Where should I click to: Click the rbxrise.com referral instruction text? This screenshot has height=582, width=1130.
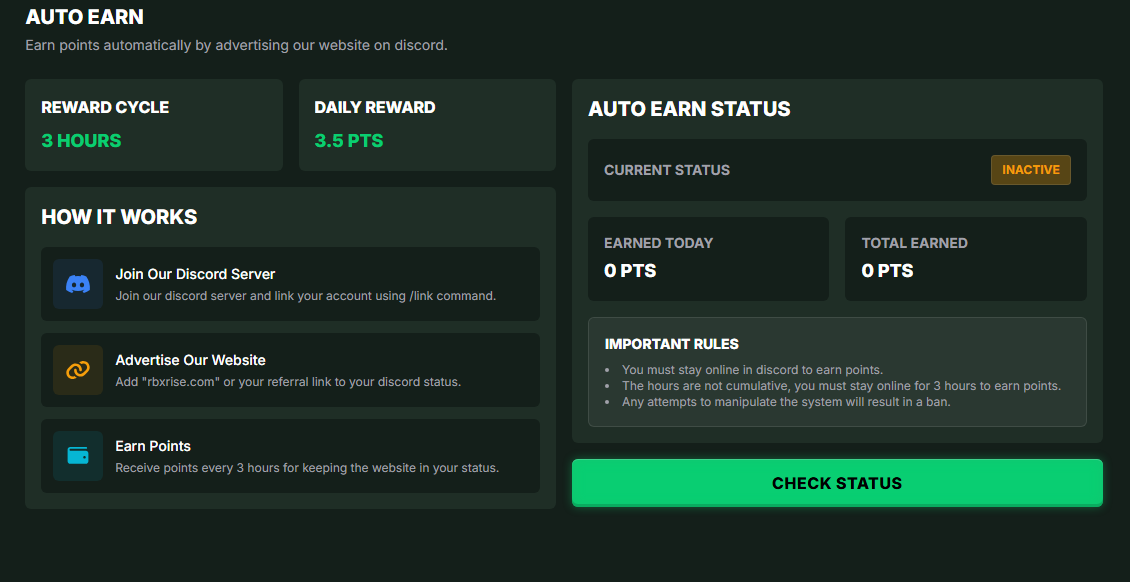pyautogui.click(x=288, y=382)
